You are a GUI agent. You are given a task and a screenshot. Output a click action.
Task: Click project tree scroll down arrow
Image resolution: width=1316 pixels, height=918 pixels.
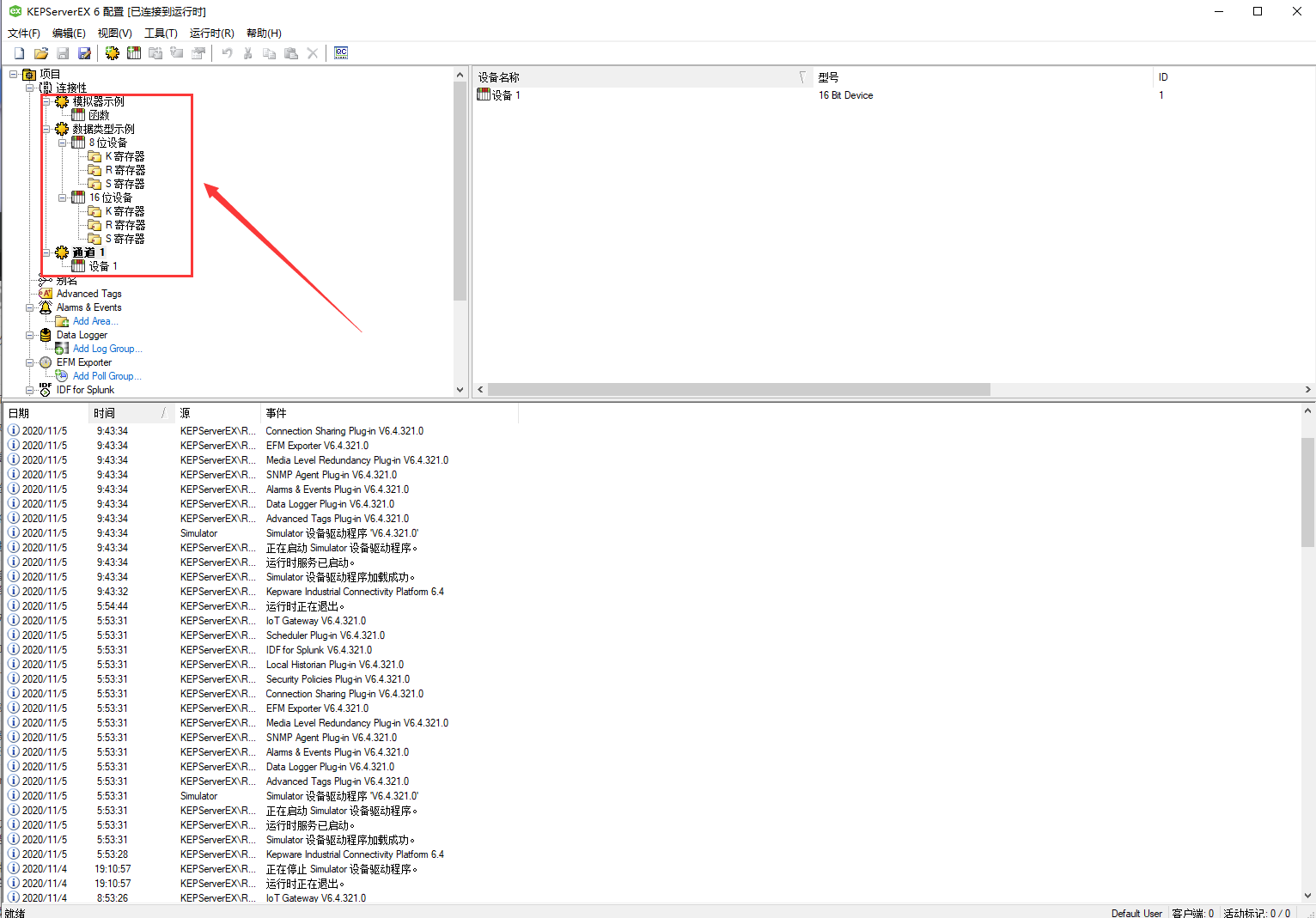click(460, 389)
